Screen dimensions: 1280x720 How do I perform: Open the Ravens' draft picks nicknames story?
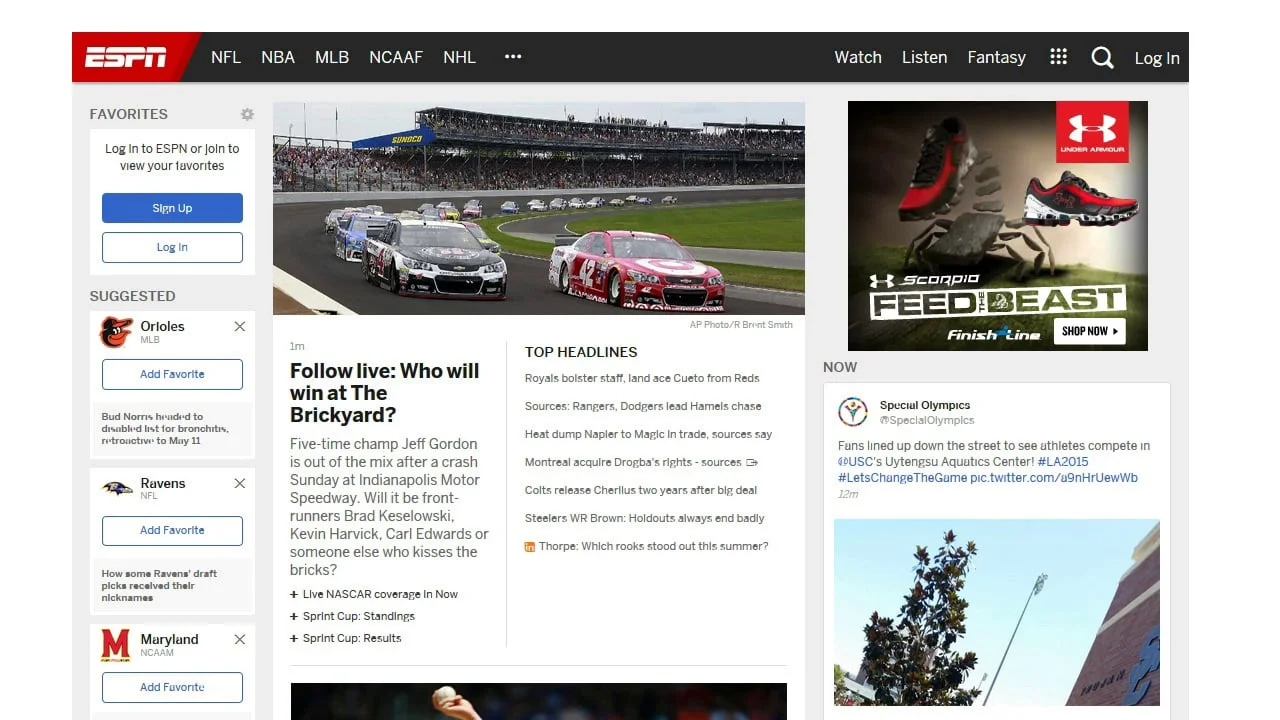tap(160, 585)
